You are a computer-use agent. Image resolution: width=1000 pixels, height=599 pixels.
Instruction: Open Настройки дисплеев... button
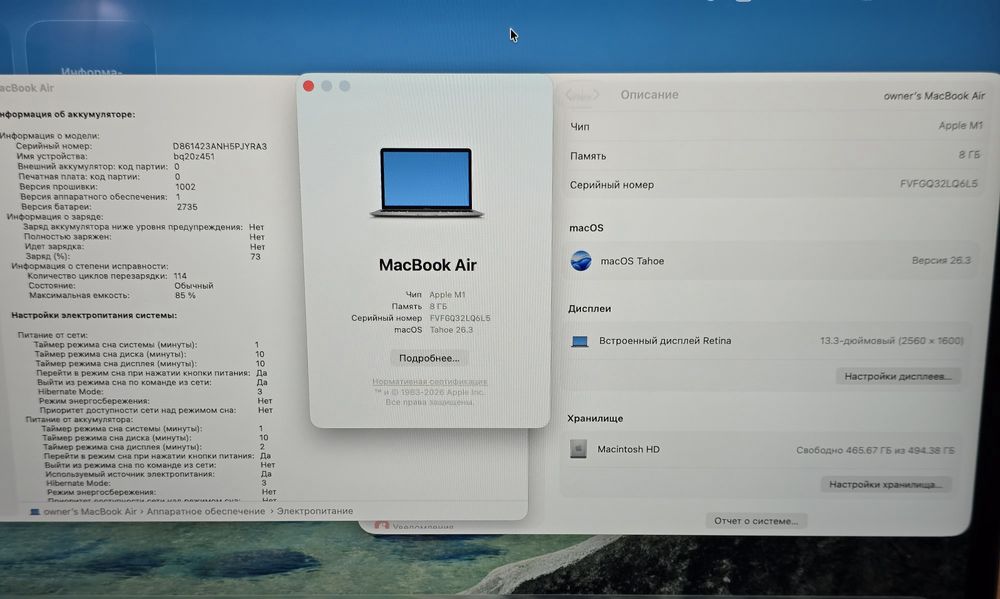pos(898,376)
